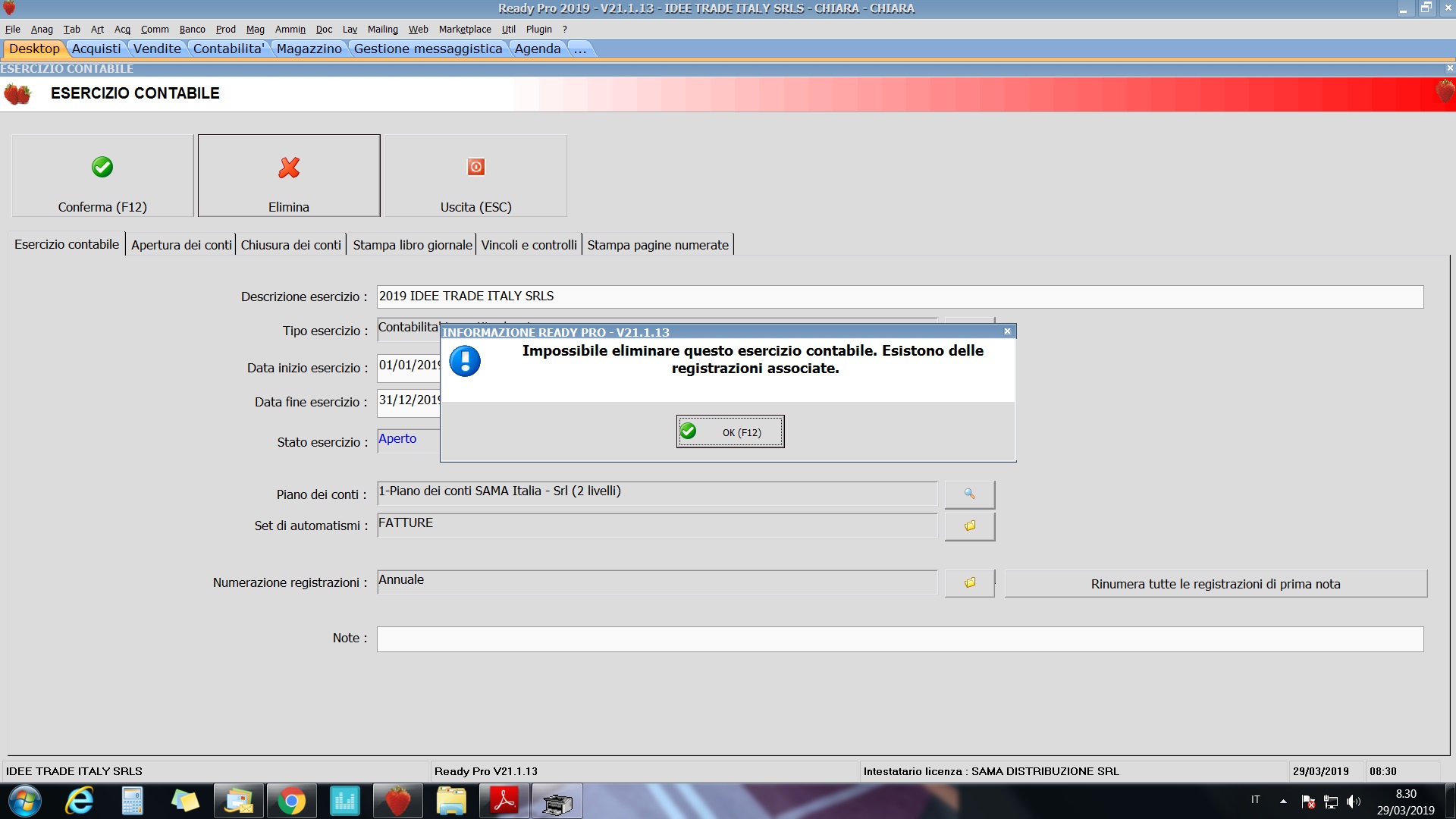Open the Ammin menu
1456x819 pixels.
290,29
